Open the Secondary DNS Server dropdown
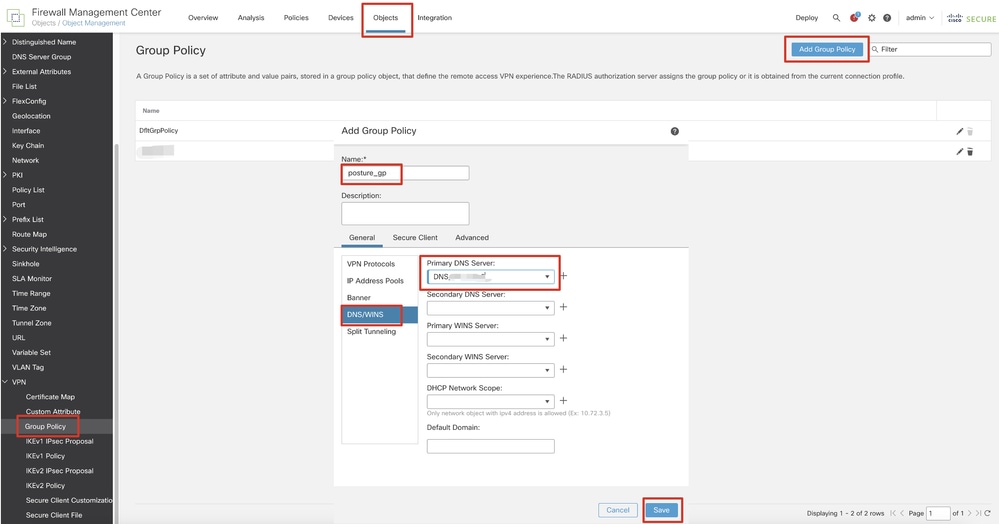Image resolution: width=999 pixels, height=524 pixels. (491, 308)
